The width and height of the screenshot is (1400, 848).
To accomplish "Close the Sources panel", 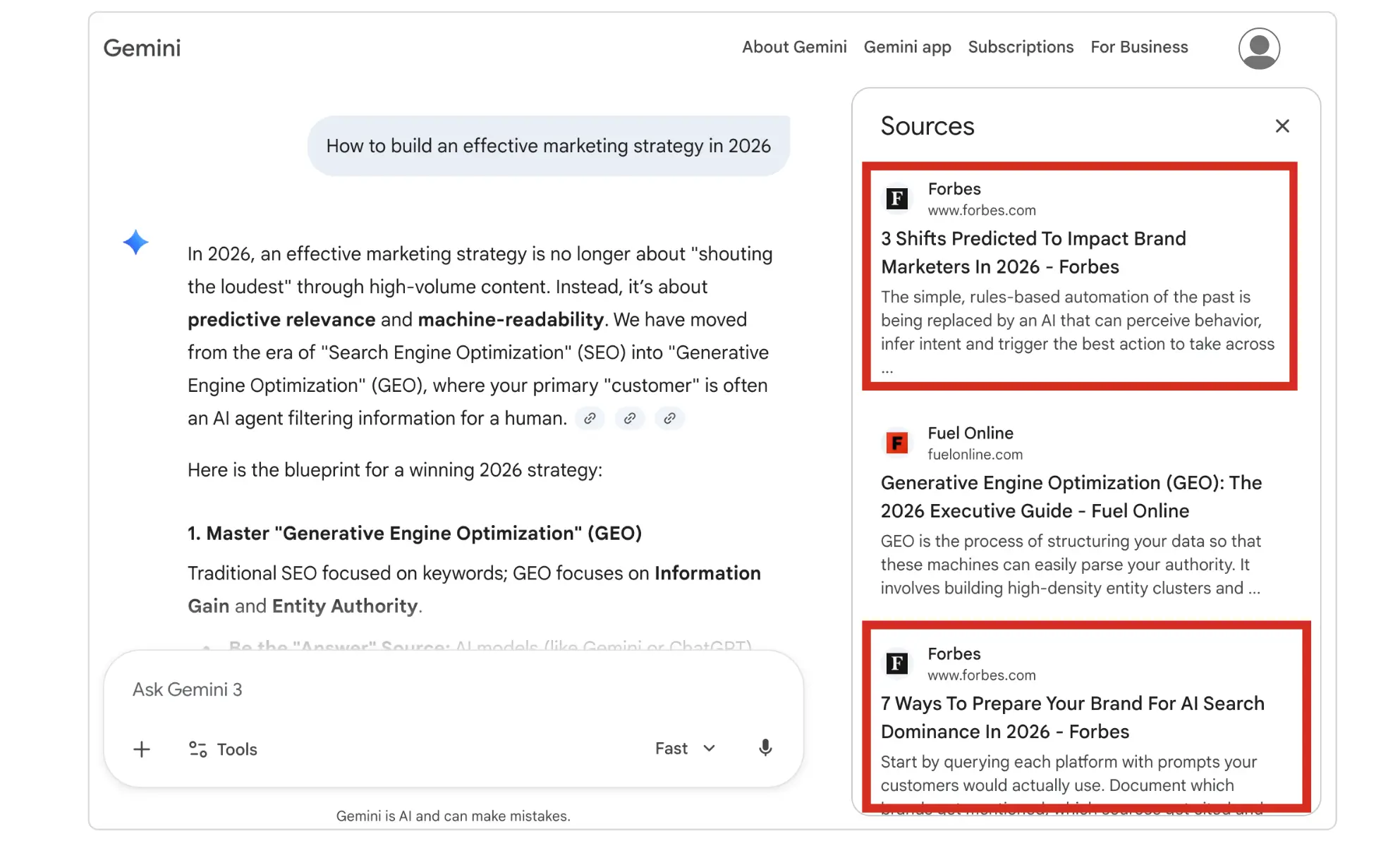I will (1282, 126).
